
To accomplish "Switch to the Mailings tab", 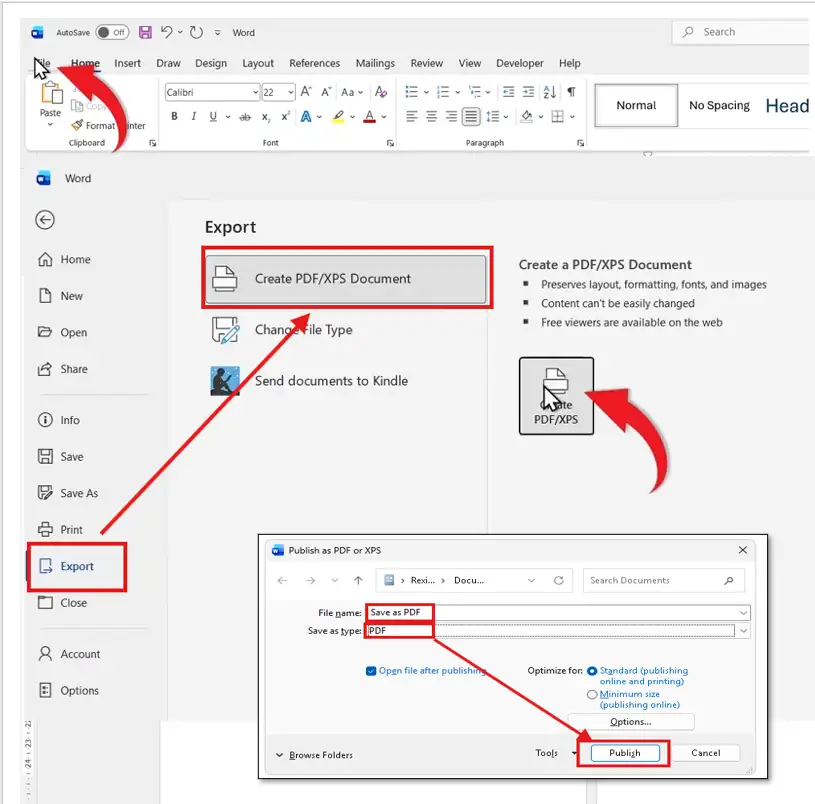I will pyautogui.click(x=375, y=63).
